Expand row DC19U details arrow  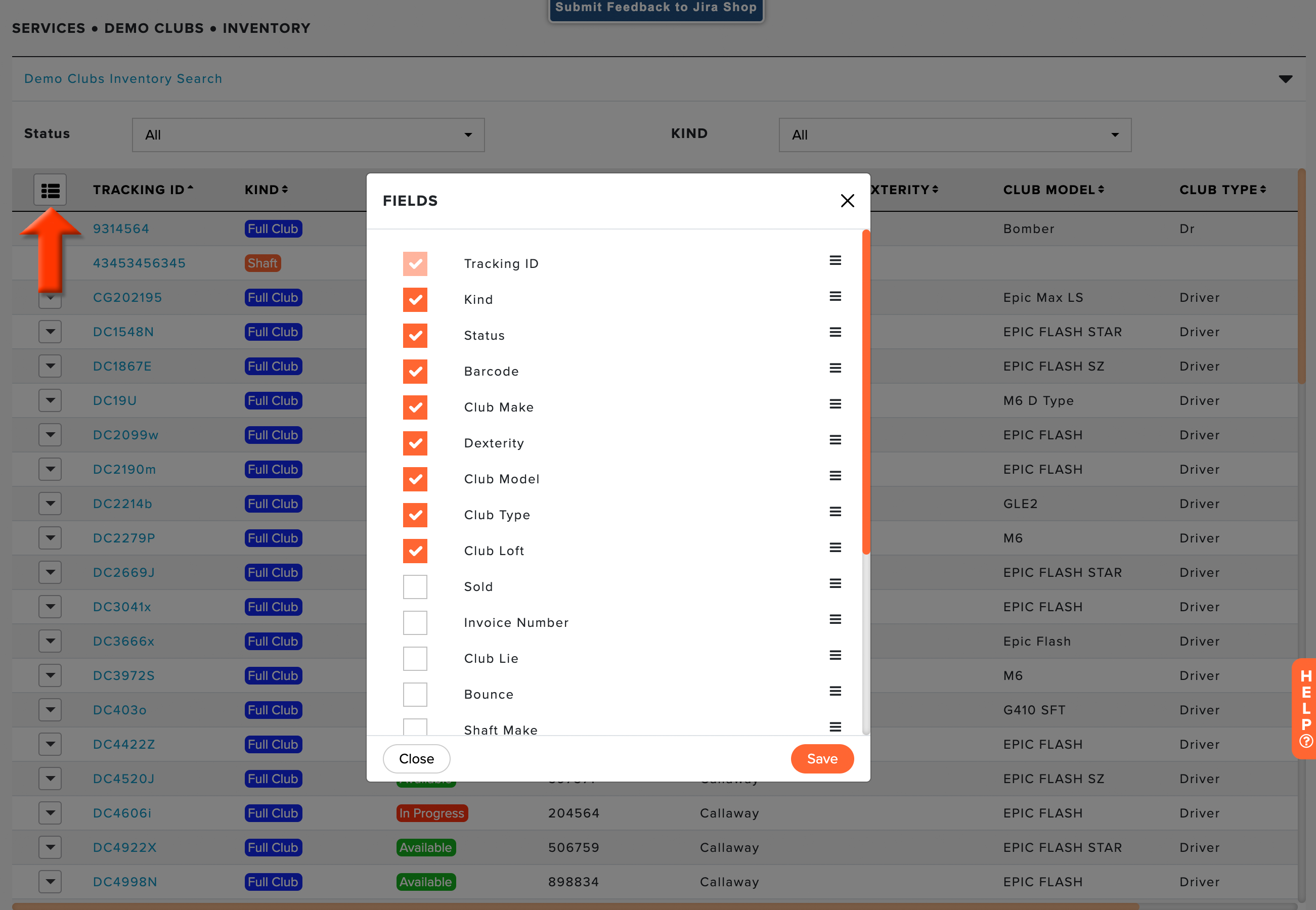[50, 400]
